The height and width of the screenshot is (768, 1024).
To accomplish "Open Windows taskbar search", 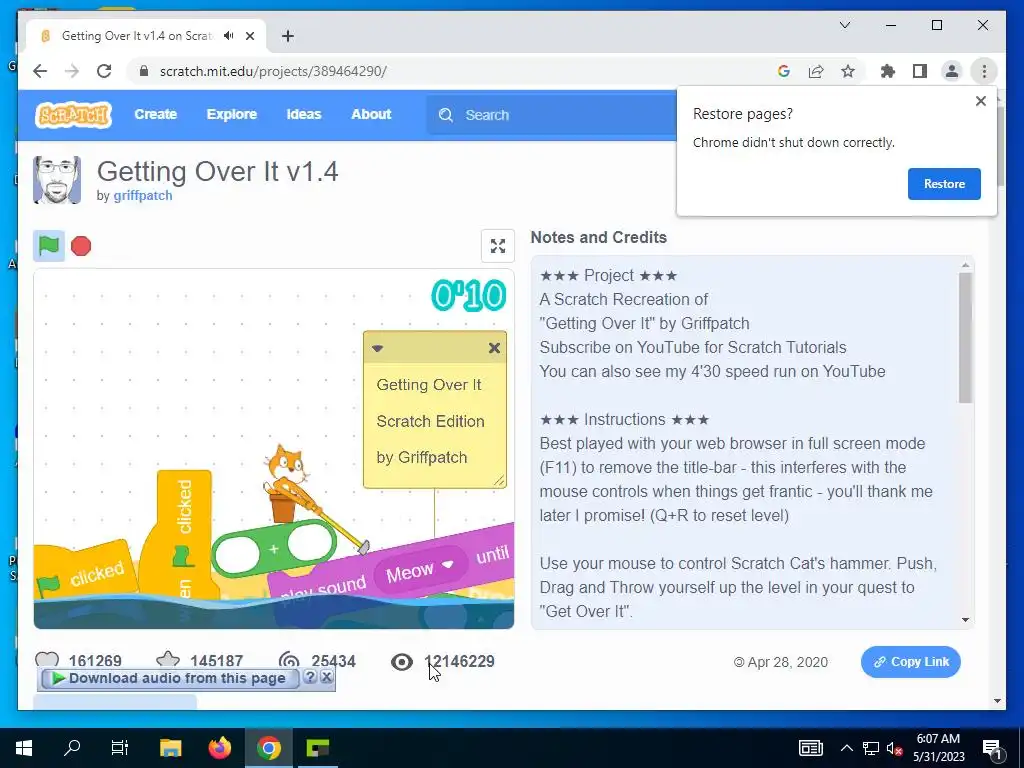I will click(x=72, y=748).
